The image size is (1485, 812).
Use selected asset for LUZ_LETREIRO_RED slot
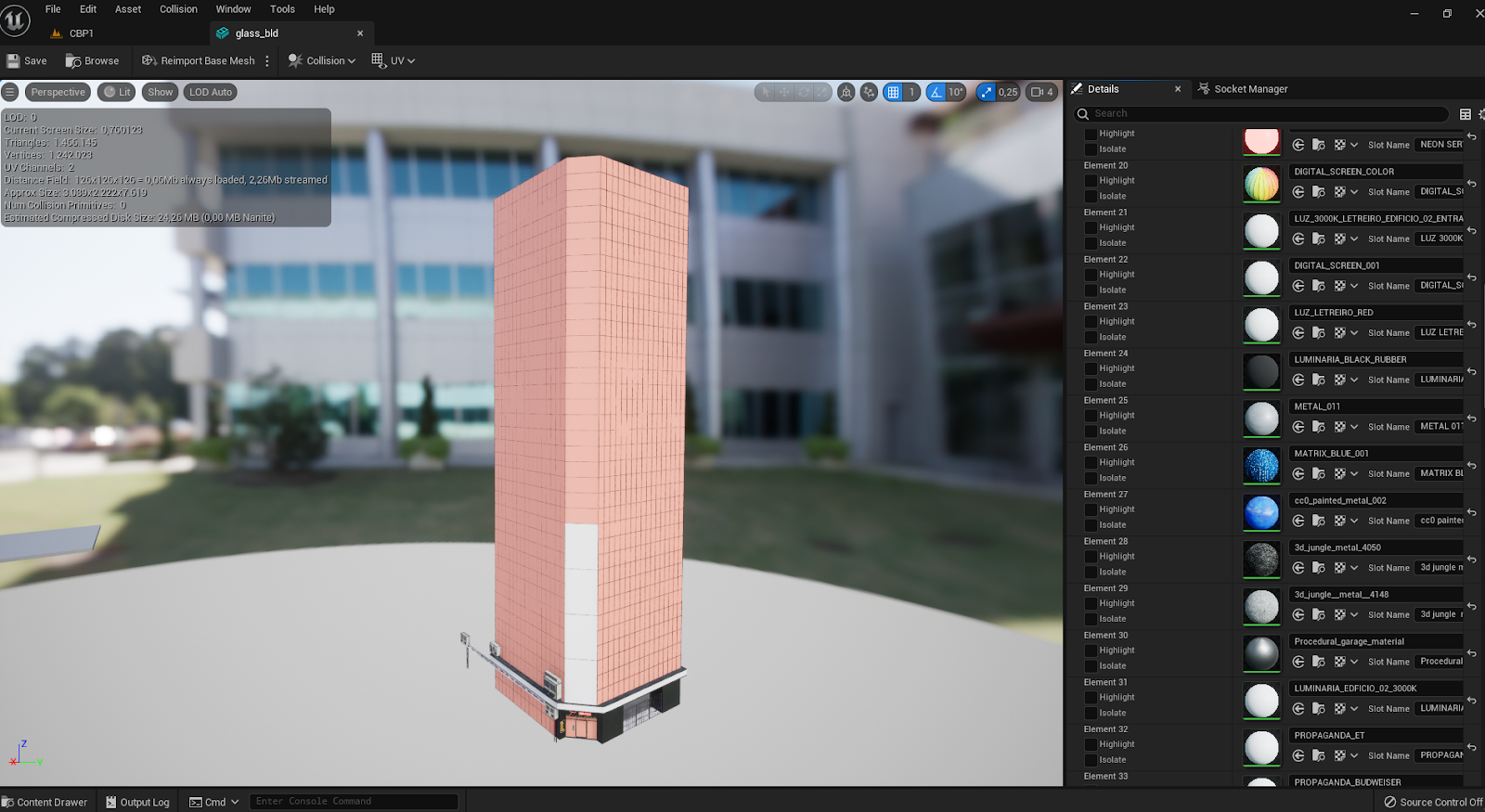click(x=1298, y=332)
